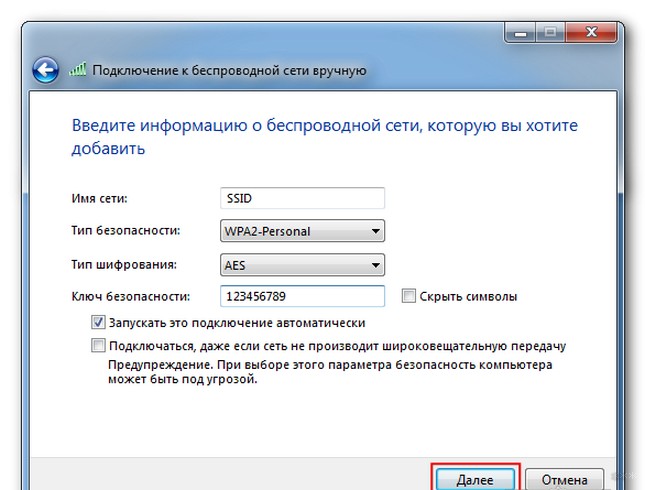
Task: Enable the 'Скрыть символы' checkbox
Action: point(408,296)
